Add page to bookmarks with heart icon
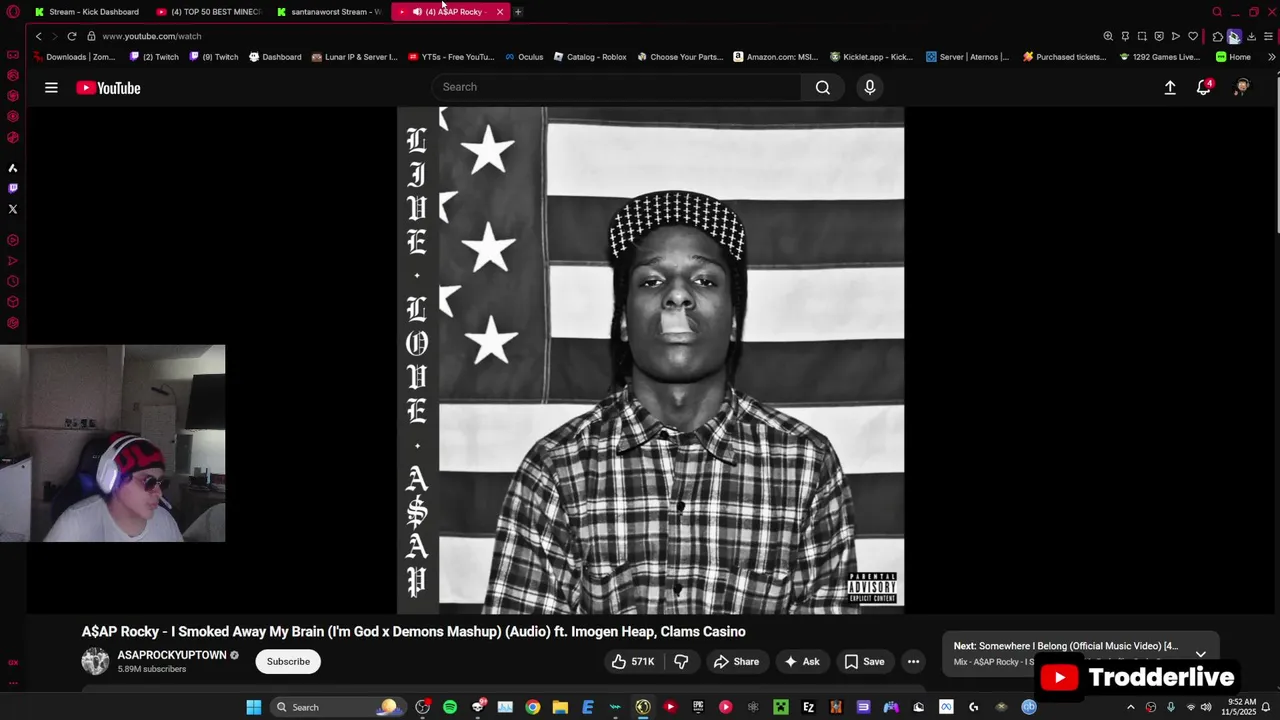The width and height of the screenshot is (1280, 720). click(x=1193, y=36)
